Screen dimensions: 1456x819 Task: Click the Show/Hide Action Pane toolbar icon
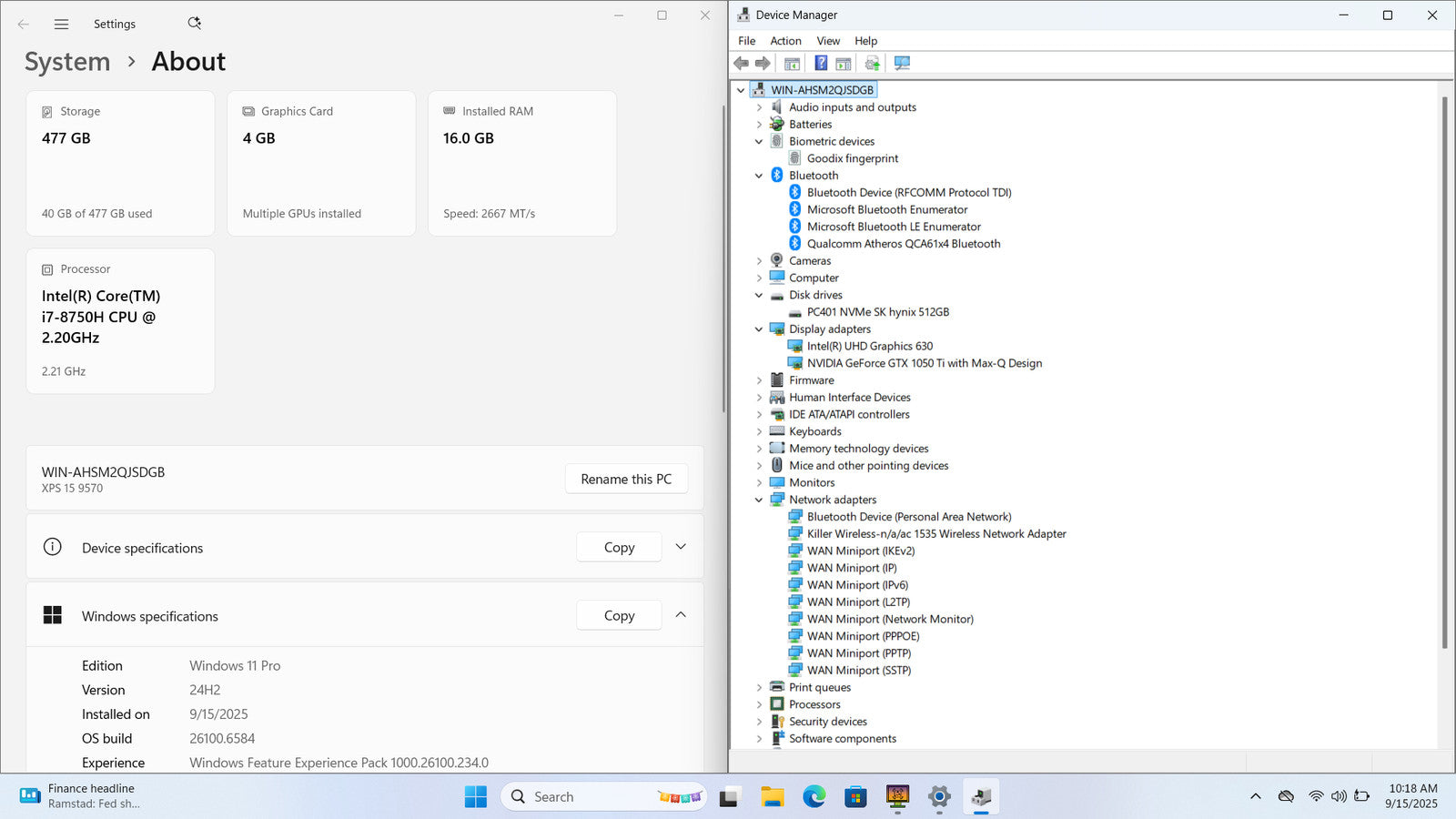pyautogui.click(x=844, y=63)
